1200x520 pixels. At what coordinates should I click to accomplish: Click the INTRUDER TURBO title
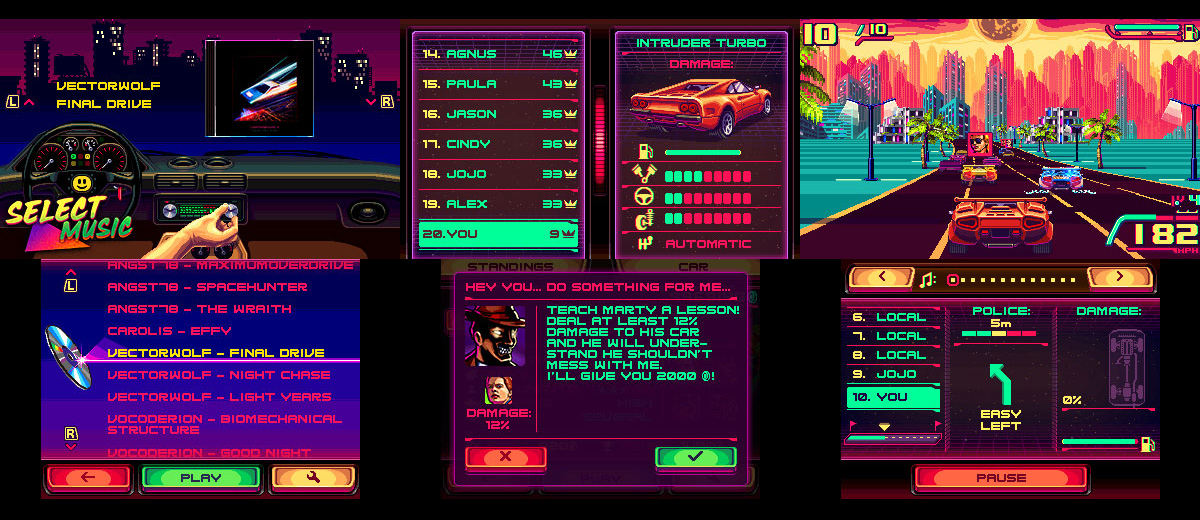click(x=701, y=44)
